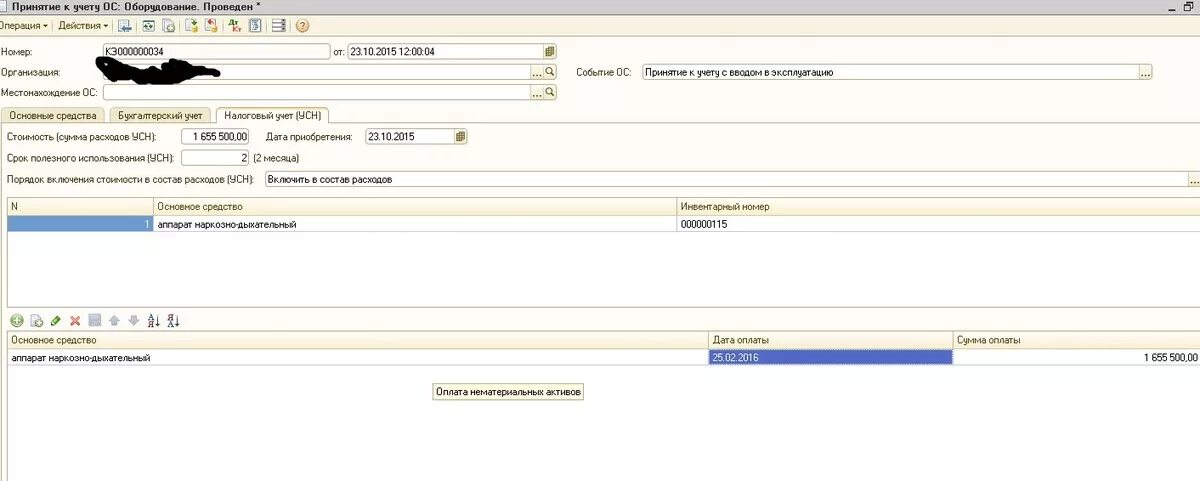This screenshot has height=481, width=1200.
Task: Click the Стоимость (сумма расходов УСН) field
Action: tap(215, 136)
